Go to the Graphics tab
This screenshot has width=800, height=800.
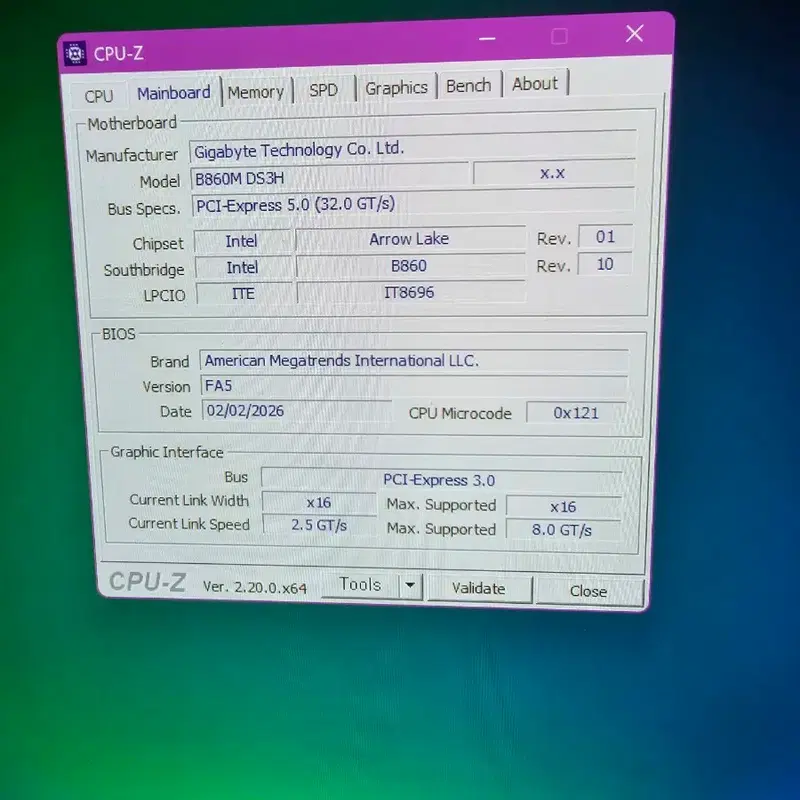point(396,88)
